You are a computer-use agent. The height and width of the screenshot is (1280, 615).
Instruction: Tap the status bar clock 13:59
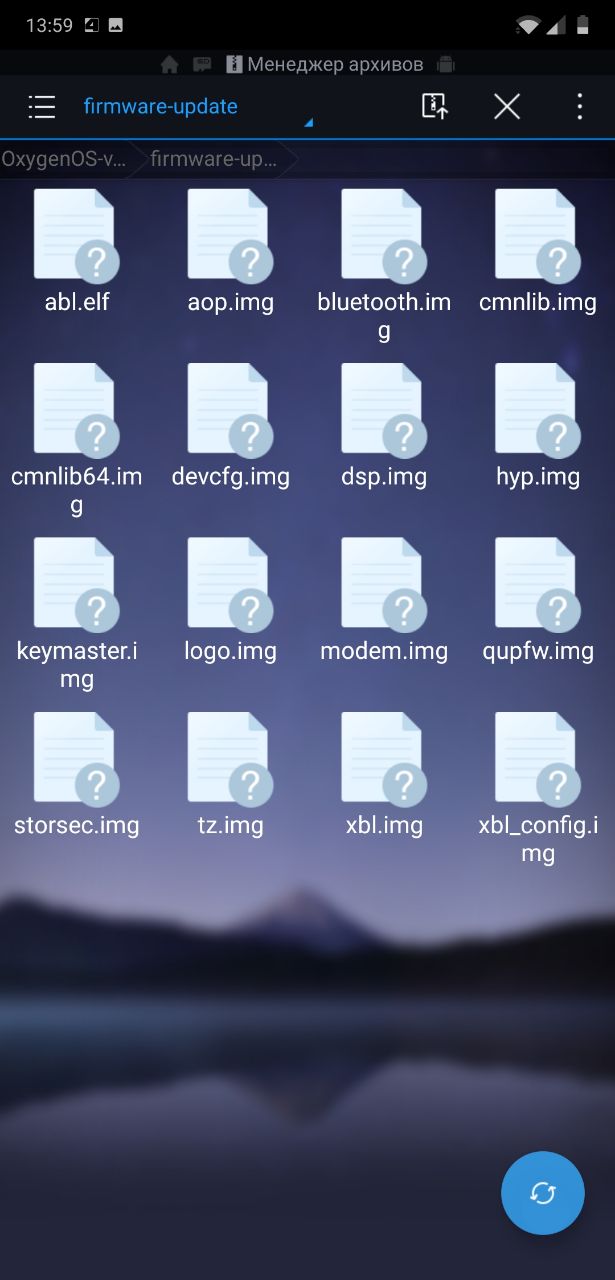49,26
